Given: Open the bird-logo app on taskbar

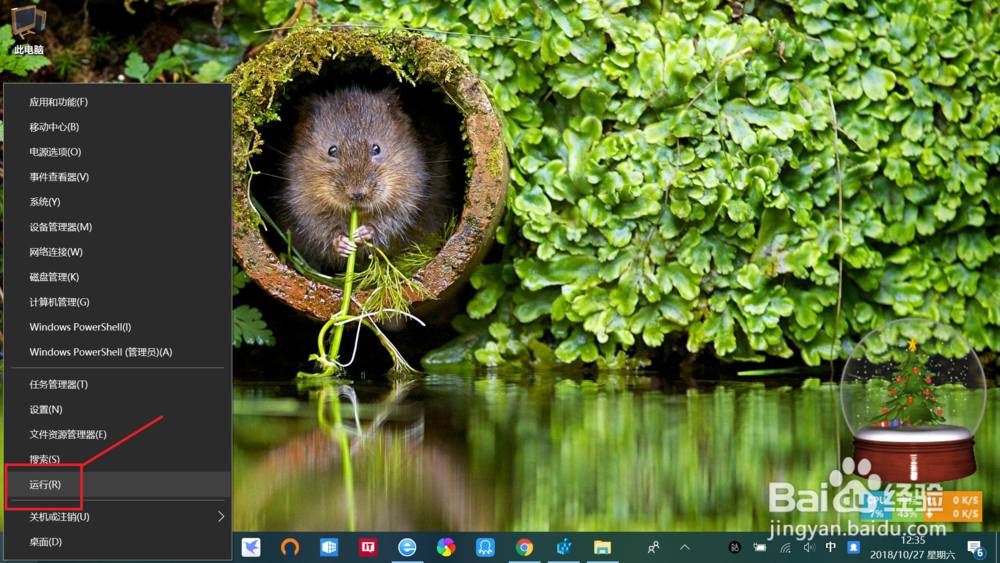Looking at the screenshot, I should [x=251, y=547].
